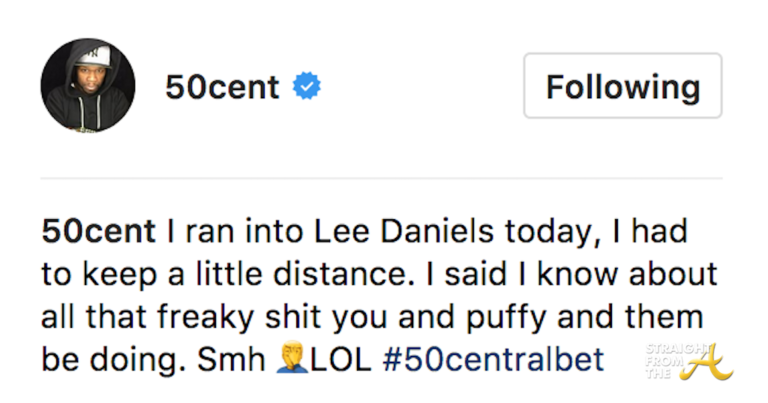This screenshot has height=403, width=768.
Task: Toggle the Following button
Action: (x=622, y=87)
